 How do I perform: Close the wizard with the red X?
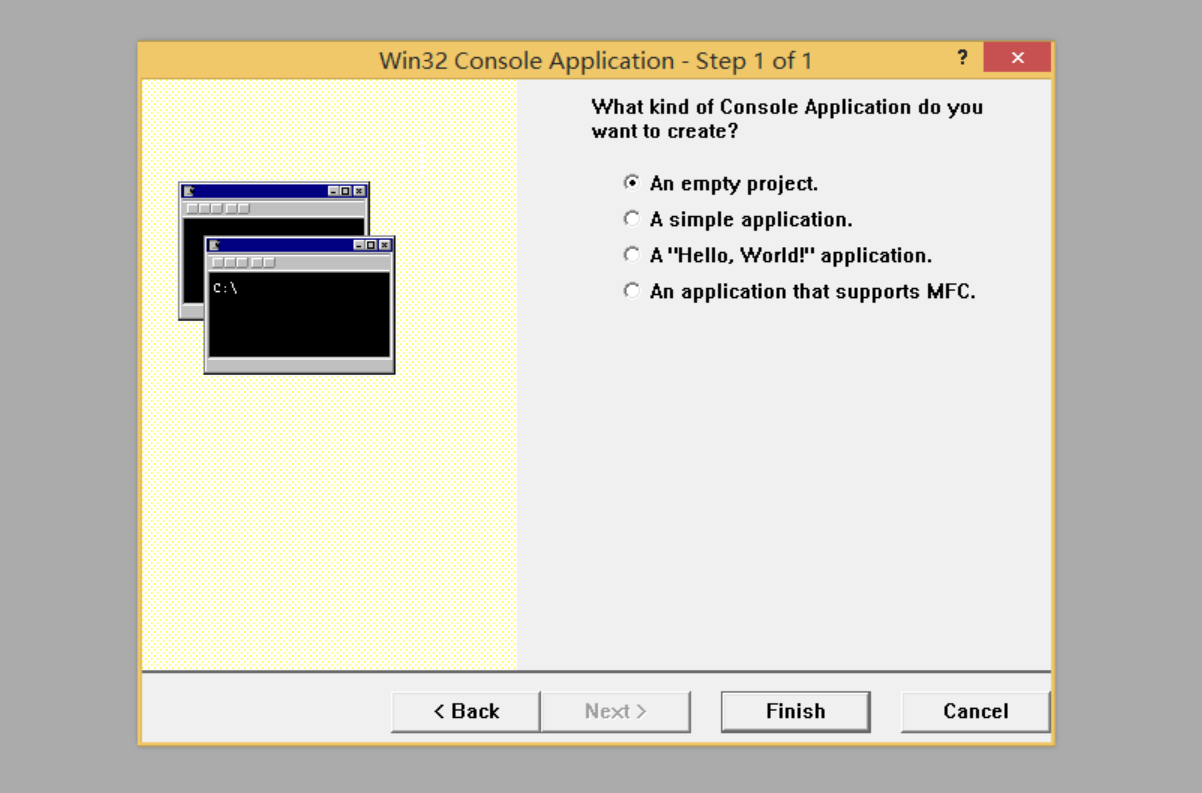pyautogui.click(x=1017, y=58)
